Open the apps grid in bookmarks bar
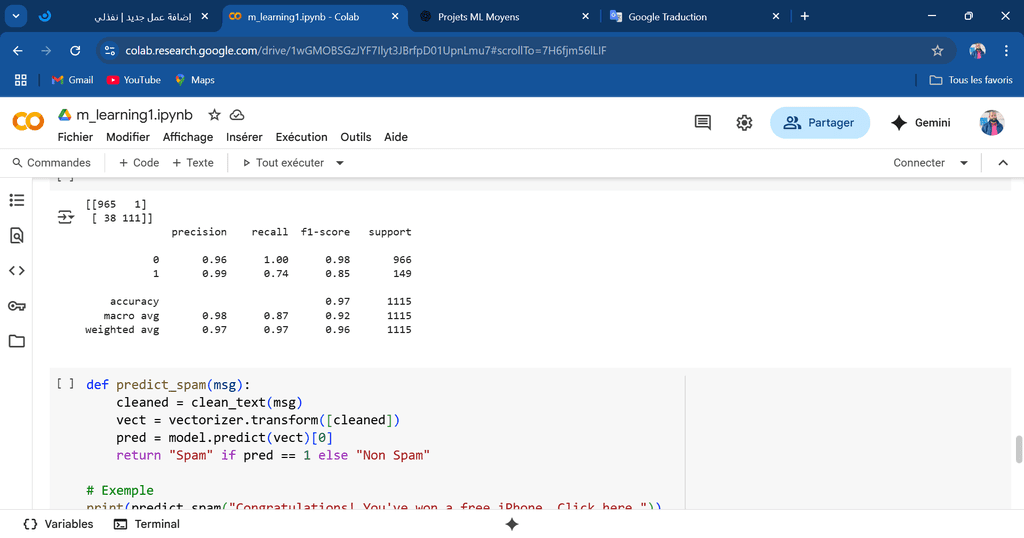Screen dimensions: 1024x538 point(21,80)
